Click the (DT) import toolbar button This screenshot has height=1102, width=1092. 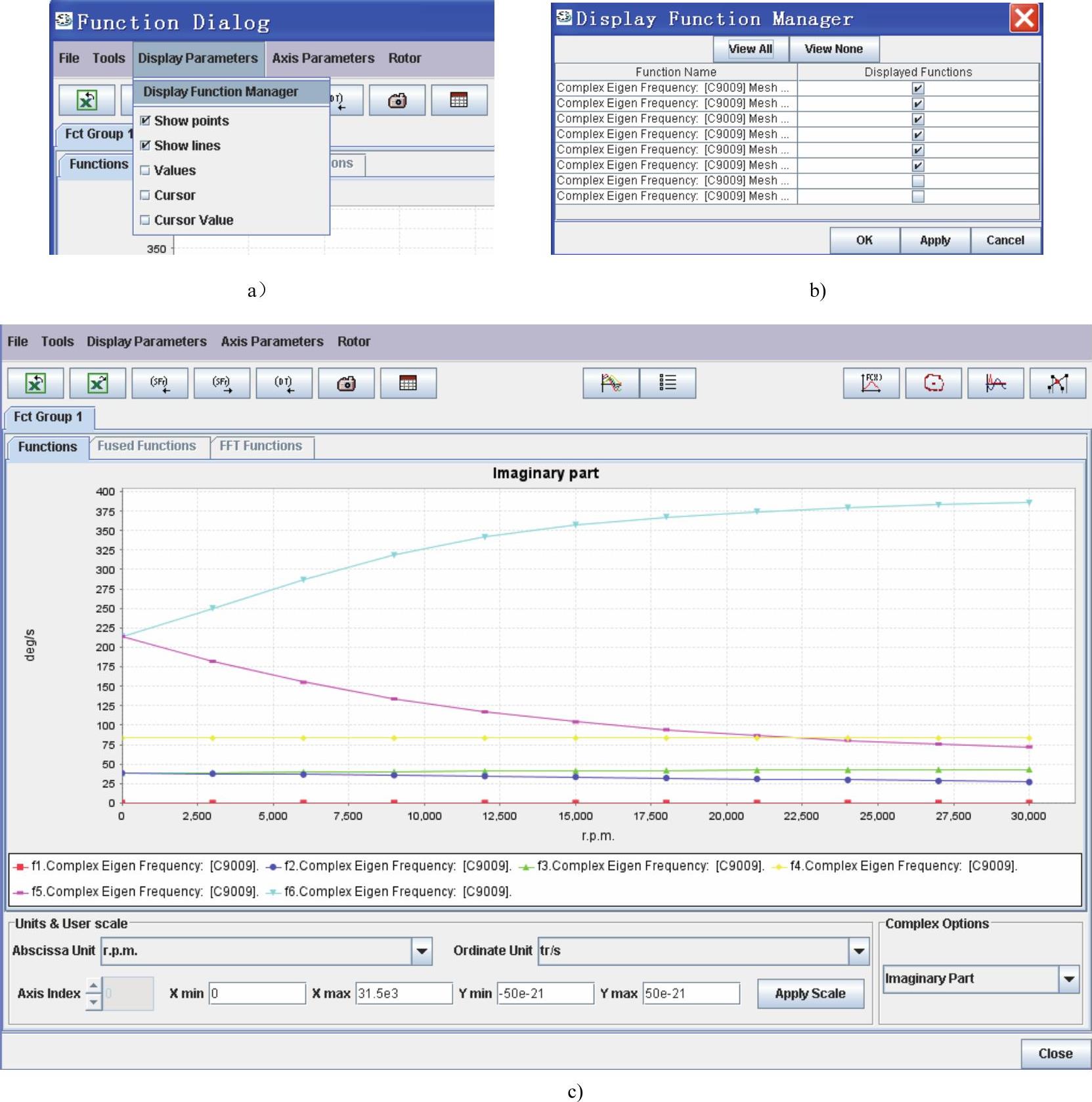284,384
